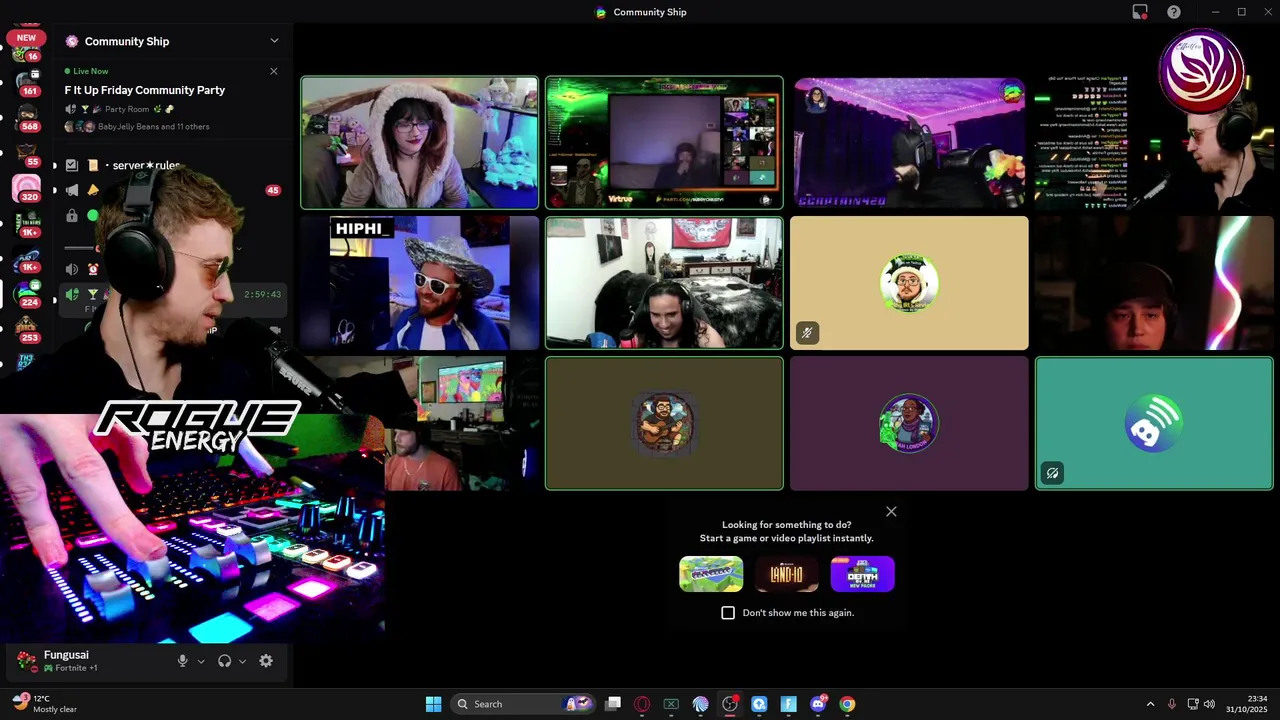Open the server with the 253 badge

tap(26, 329)
